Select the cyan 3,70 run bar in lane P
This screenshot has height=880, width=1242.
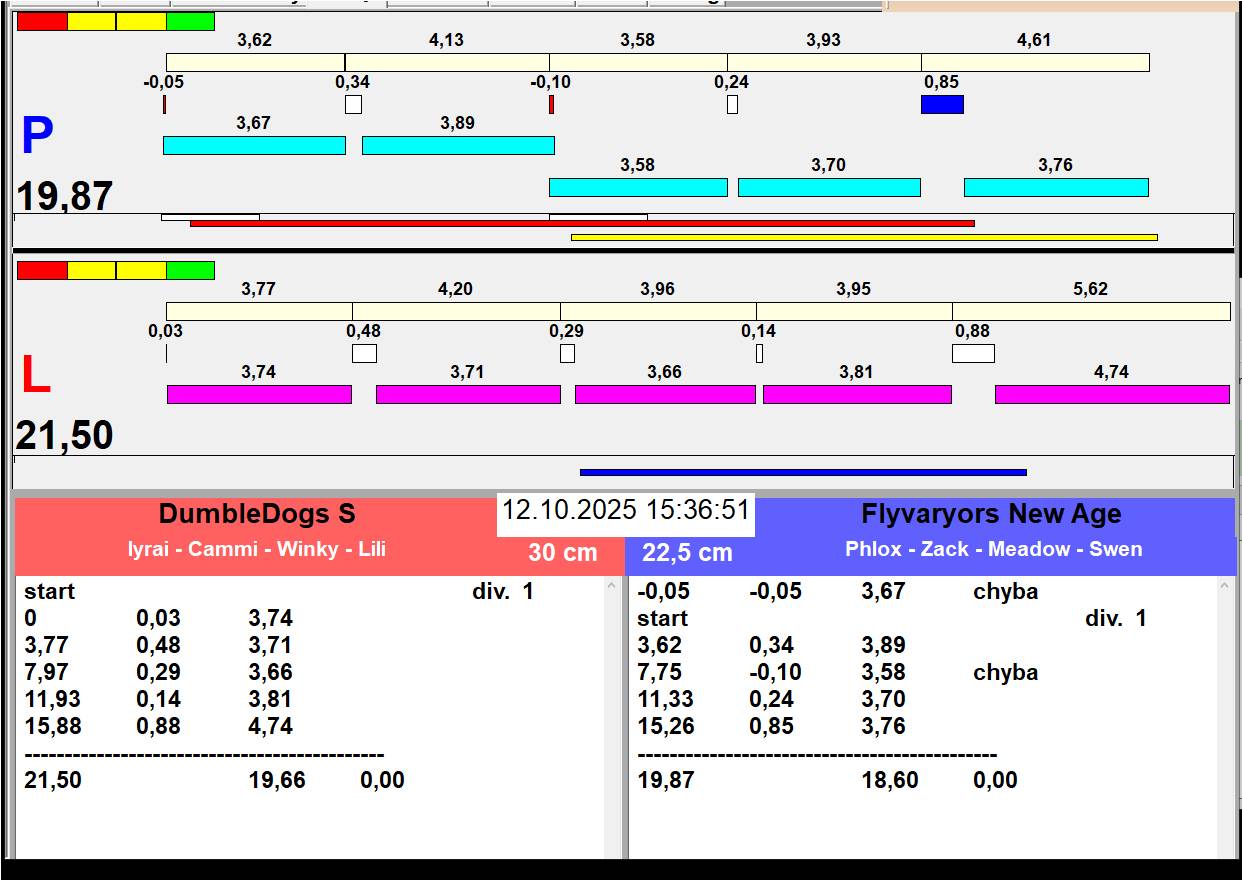(x=829, y=187)
